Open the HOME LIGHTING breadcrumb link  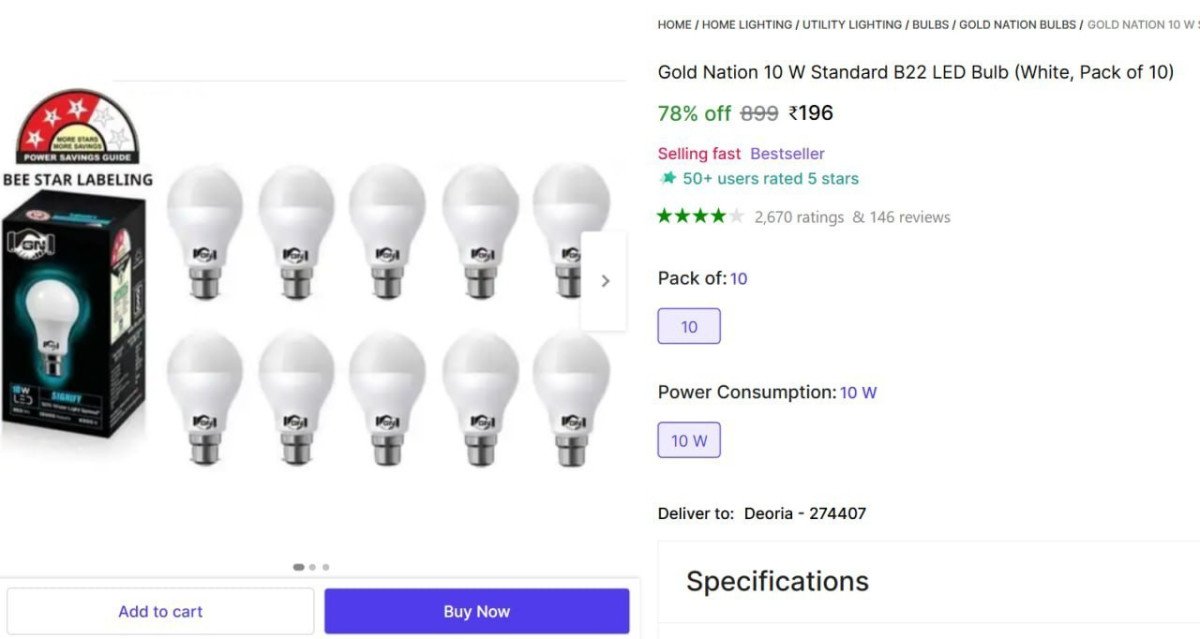(x=746, y=24)
